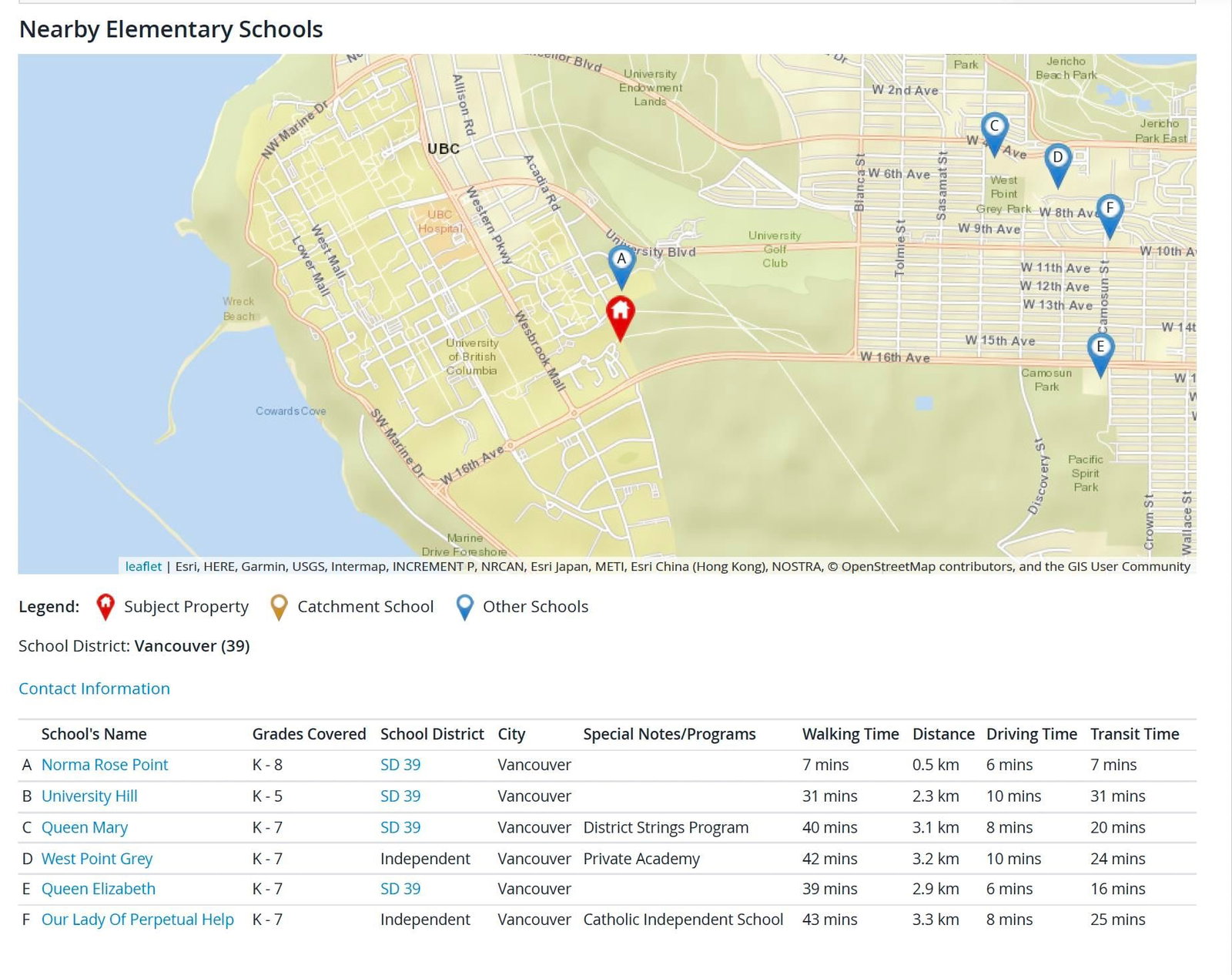Follow the Queen Elizabeth school link

pos(99,889)
